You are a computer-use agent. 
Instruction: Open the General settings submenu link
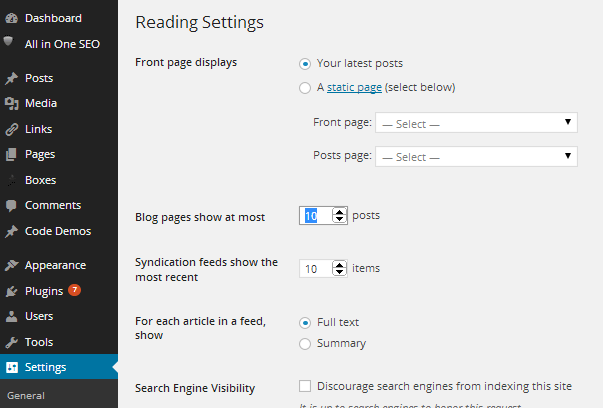click(x=26, y=395)
